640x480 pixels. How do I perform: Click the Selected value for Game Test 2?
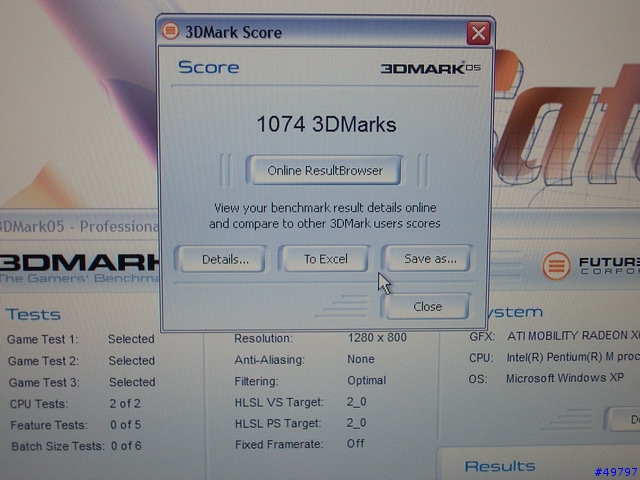131,360
